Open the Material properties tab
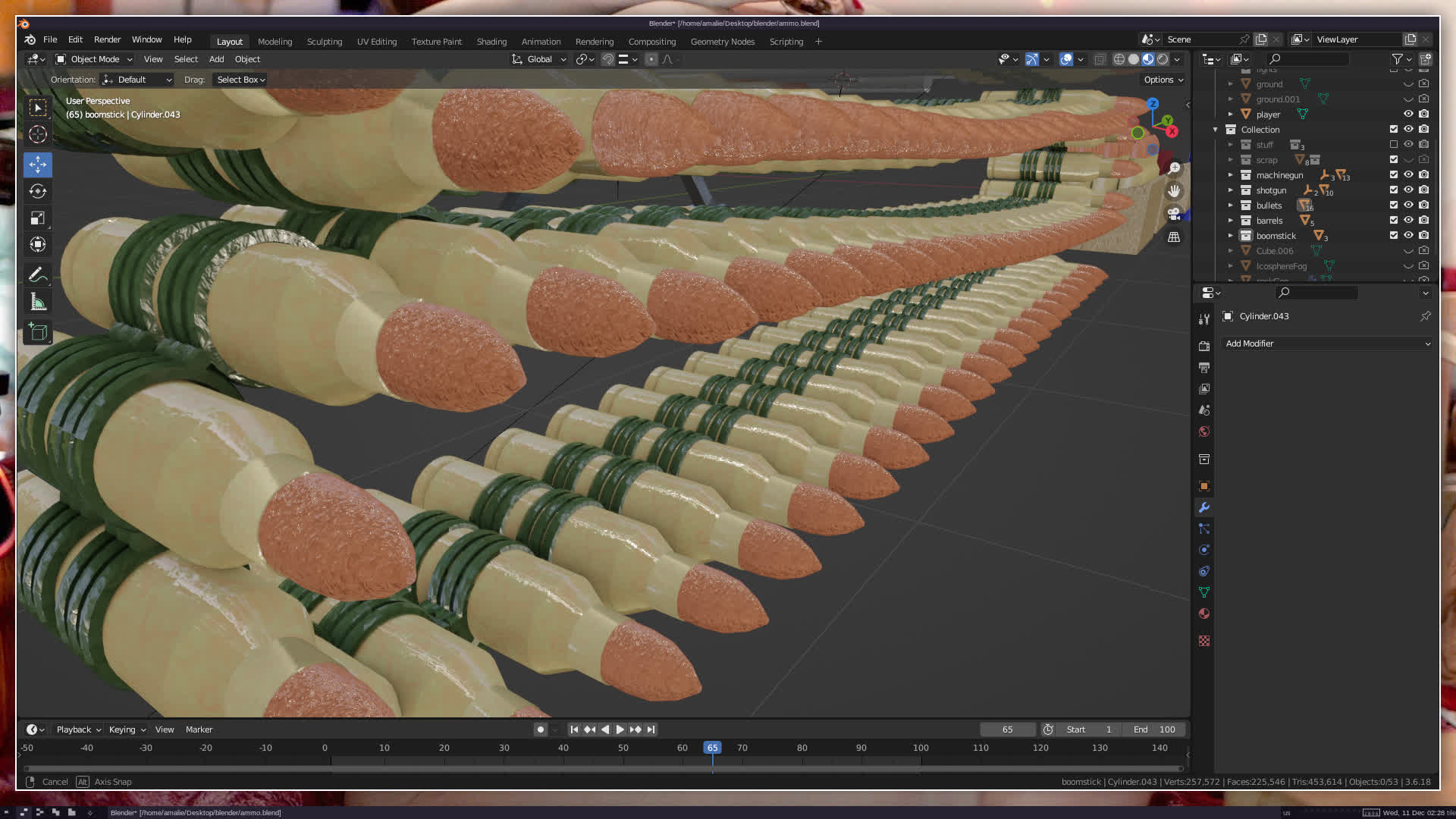 click(1204, 613)
